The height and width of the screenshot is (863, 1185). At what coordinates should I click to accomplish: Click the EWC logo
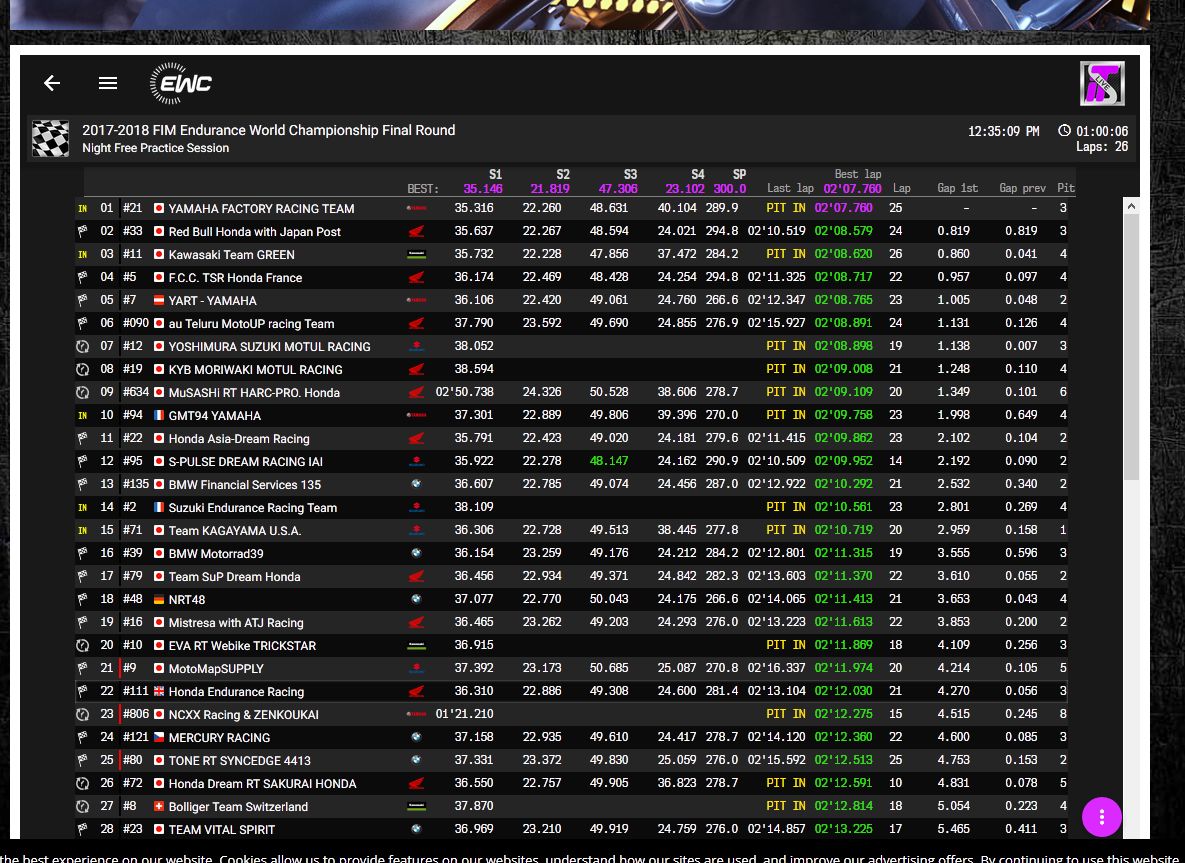click(x=181, y=83)
